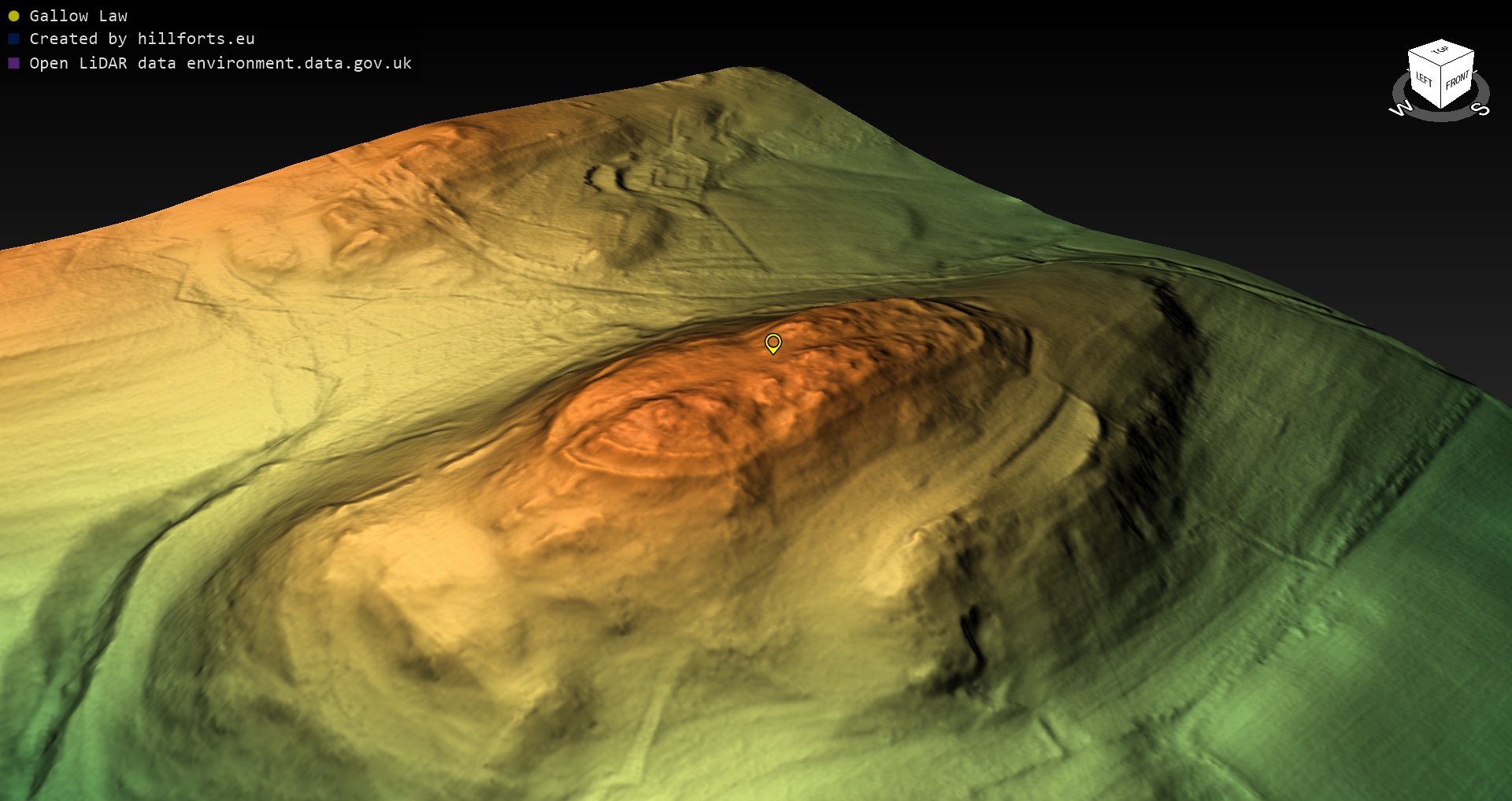Switch to FRONT view on the cube
Image resolution: width=1512 pixels, height=801 pixels.
coord(1458,80)
